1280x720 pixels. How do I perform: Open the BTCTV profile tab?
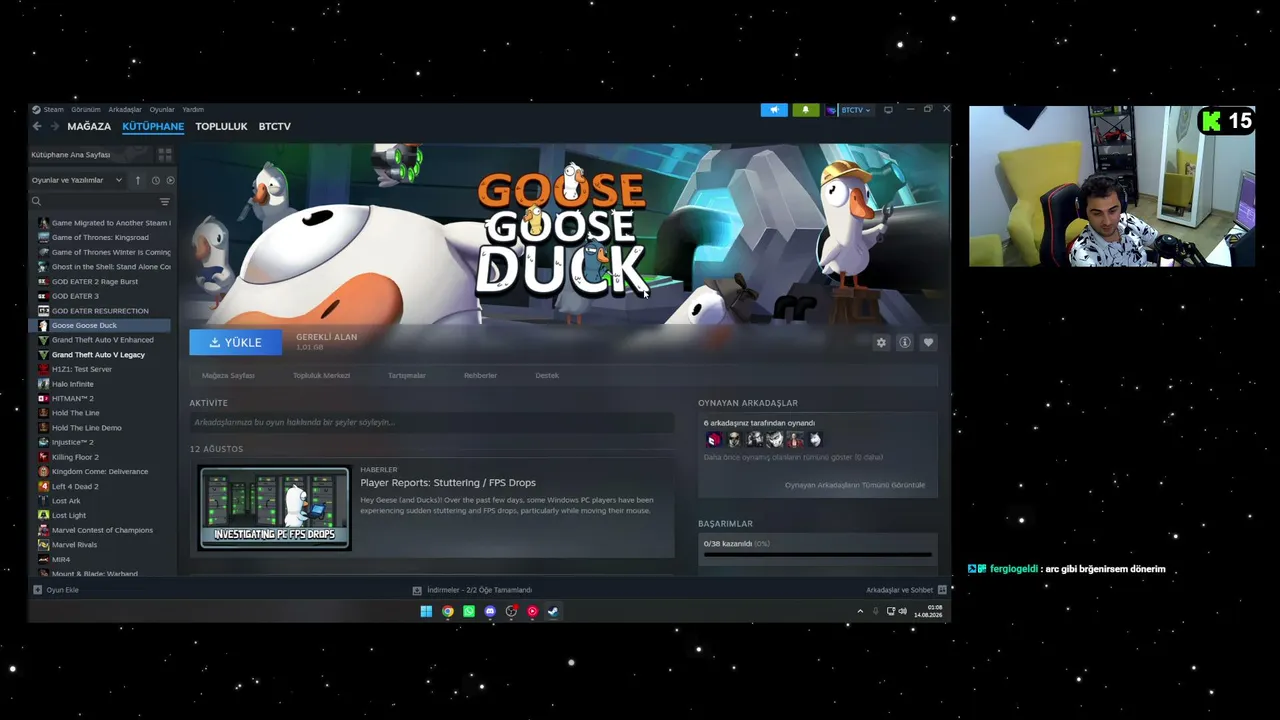(x=275, y=127)
